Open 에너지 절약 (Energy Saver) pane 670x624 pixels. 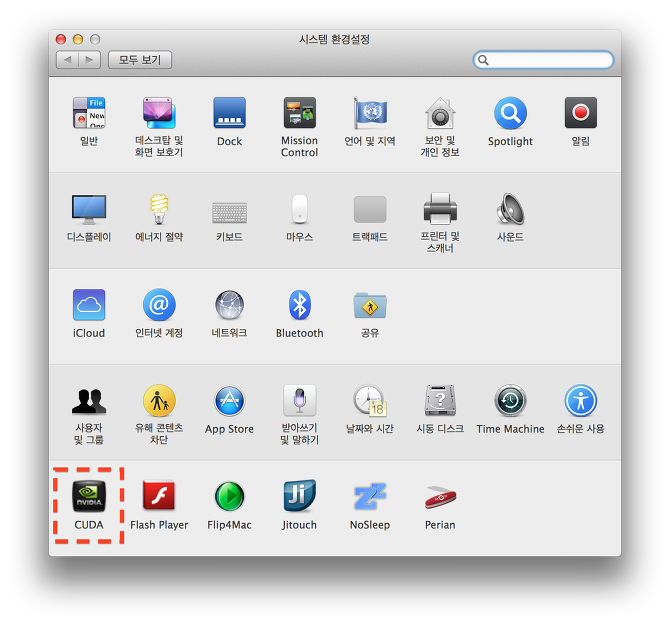coord(159,209)
